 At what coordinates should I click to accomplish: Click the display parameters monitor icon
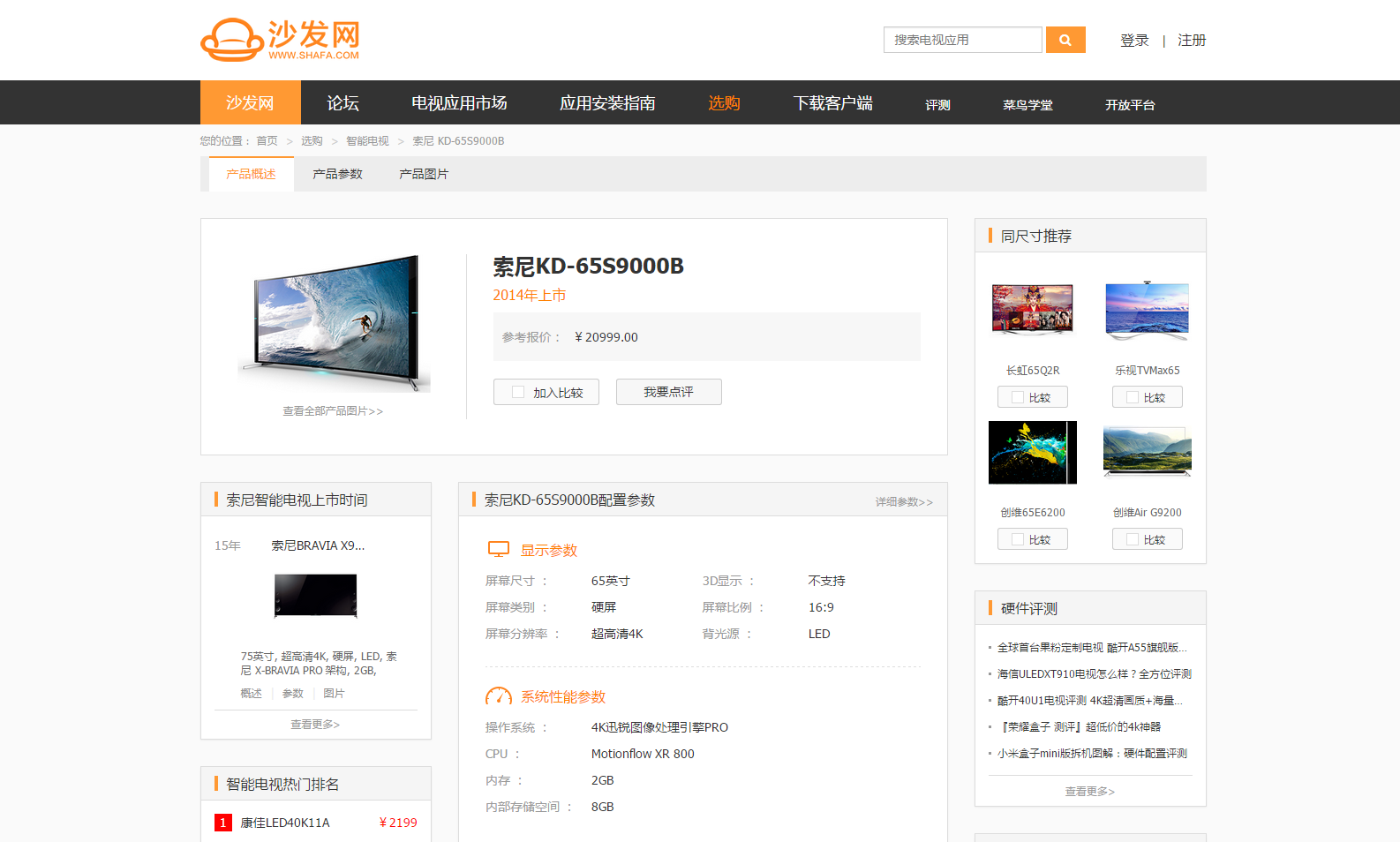pos(499,550)
